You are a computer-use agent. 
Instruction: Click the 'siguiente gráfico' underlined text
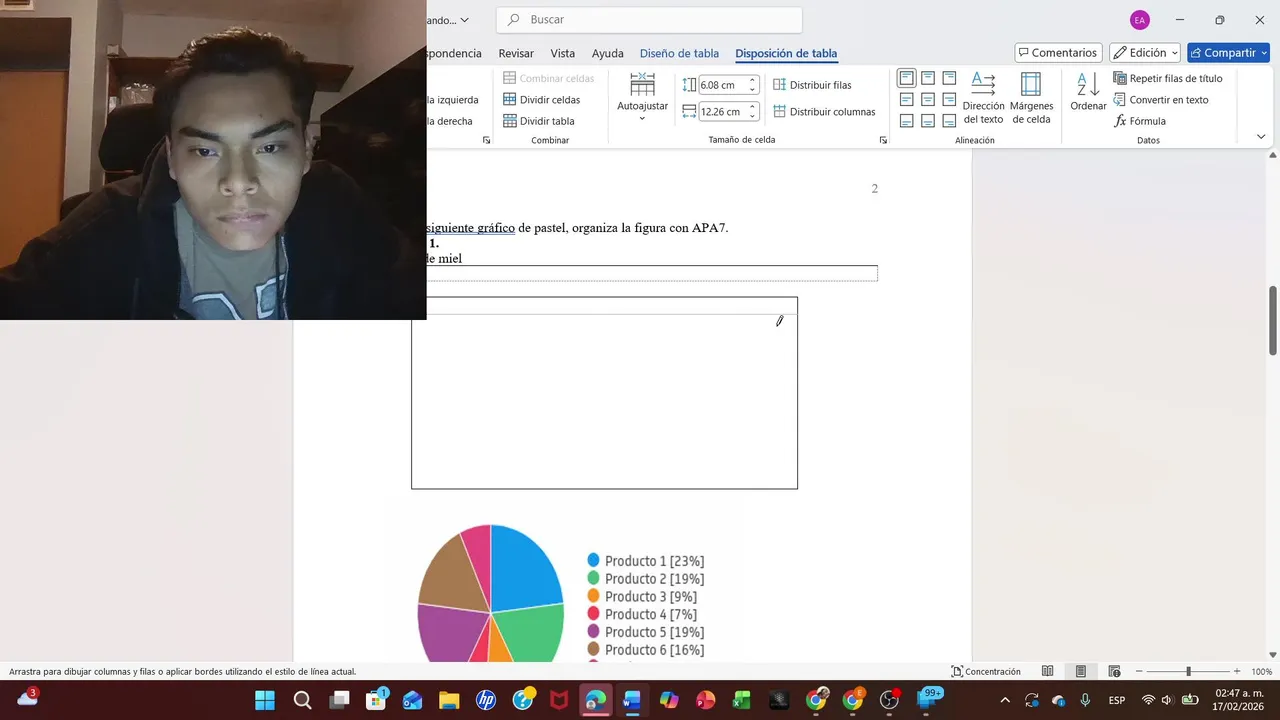(470, 228)
